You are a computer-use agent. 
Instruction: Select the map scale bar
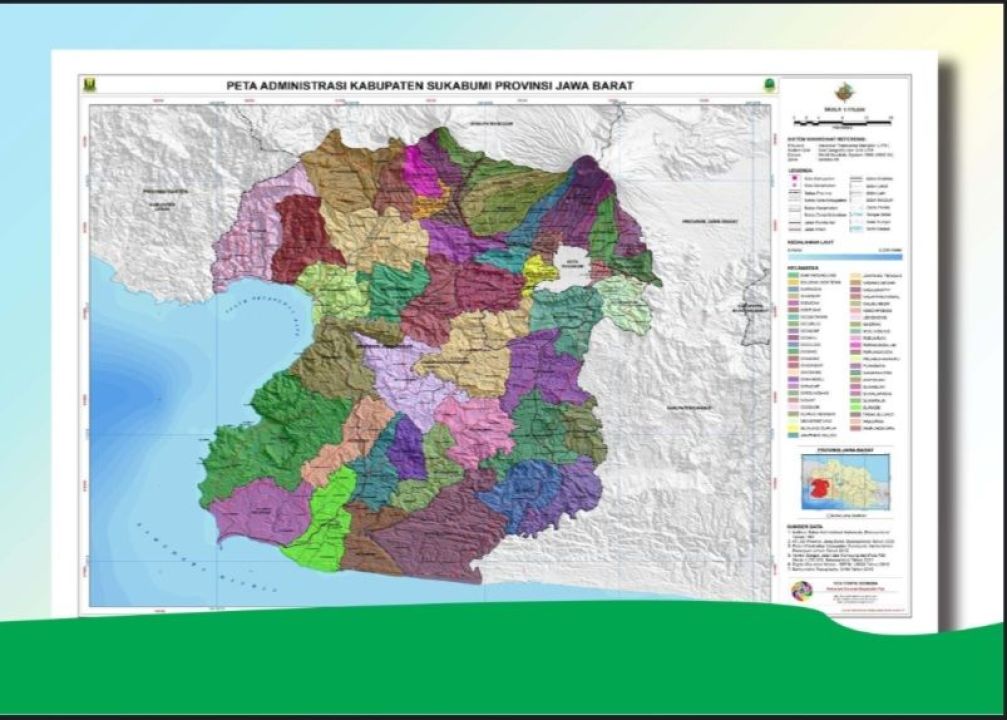tap(843, 122)
